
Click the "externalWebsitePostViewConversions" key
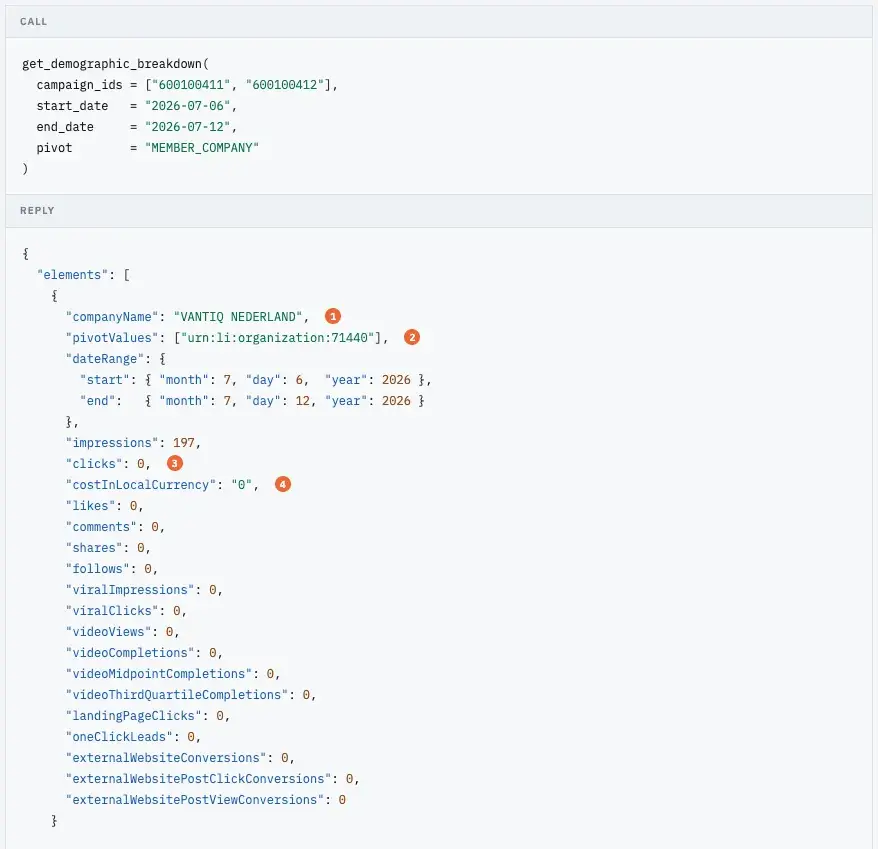pyautogui.click(x=194, y=800)
